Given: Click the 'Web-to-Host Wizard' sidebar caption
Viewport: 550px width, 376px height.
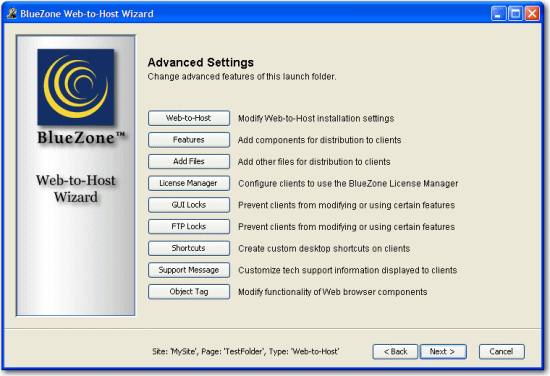Looking at the screenshot, I should tap(76, 189).
